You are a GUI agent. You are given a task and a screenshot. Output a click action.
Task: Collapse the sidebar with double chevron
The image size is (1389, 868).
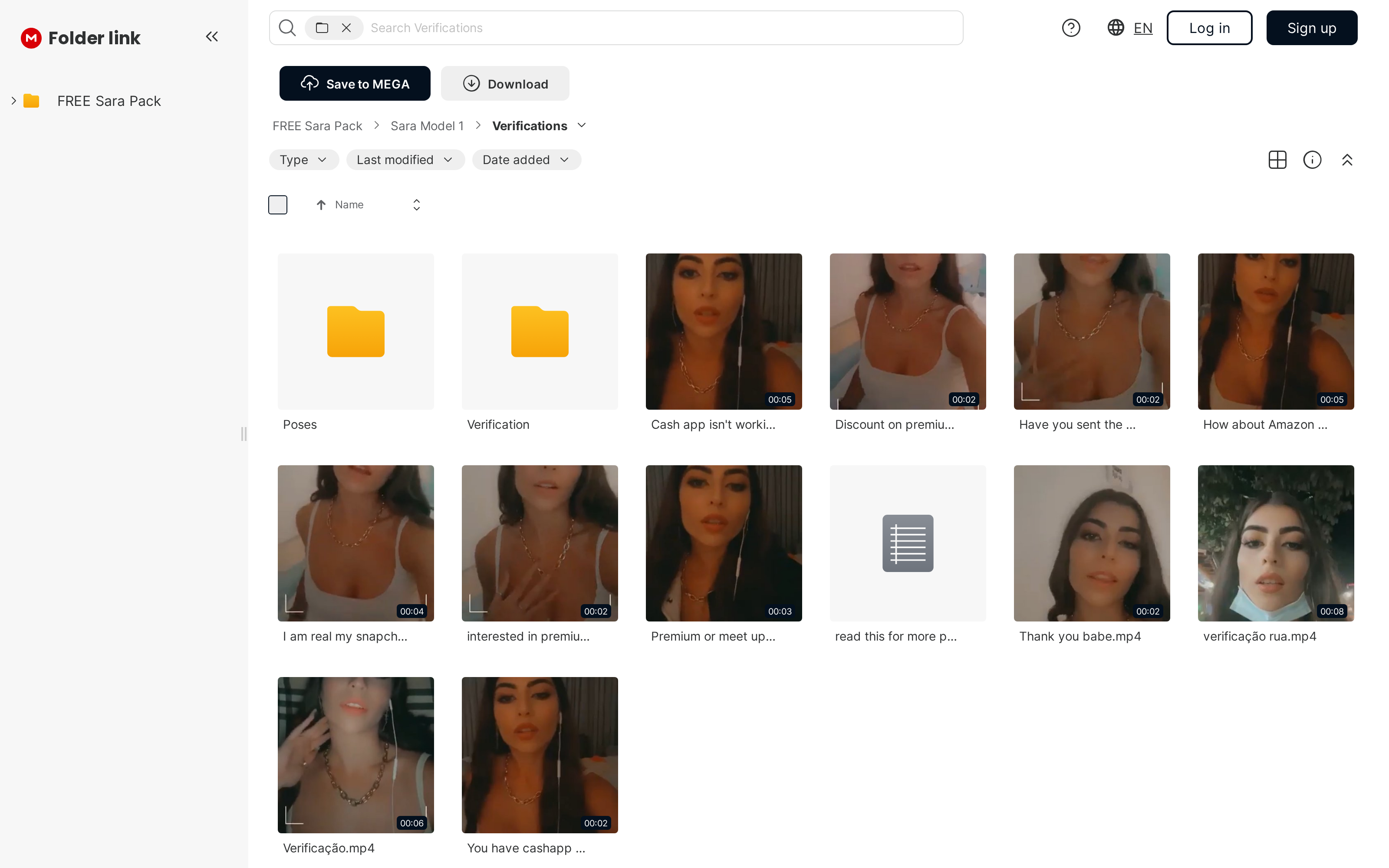(x=212, y=37)
